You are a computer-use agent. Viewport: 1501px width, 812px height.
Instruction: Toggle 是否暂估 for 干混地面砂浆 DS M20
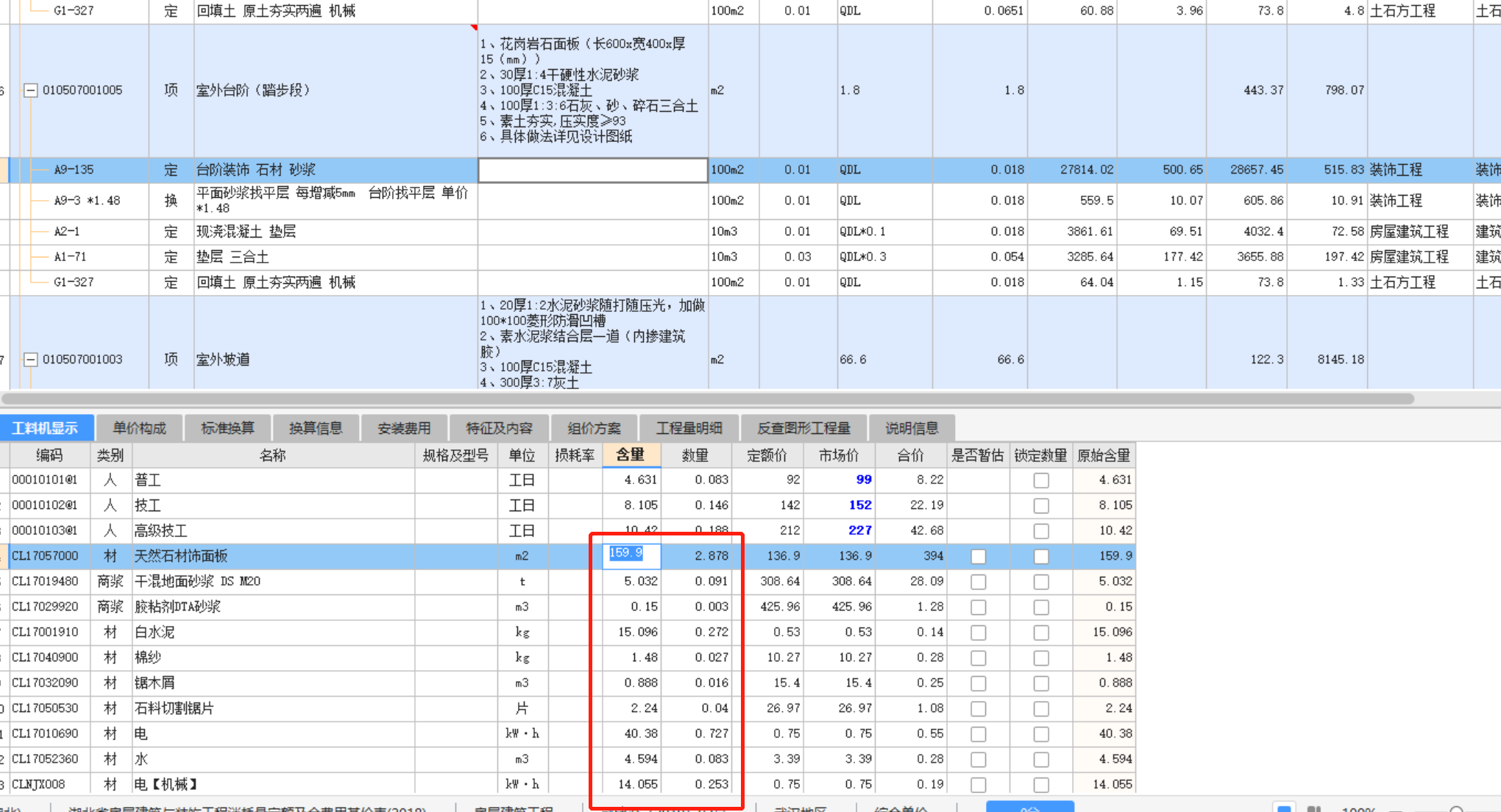(978, 582)
